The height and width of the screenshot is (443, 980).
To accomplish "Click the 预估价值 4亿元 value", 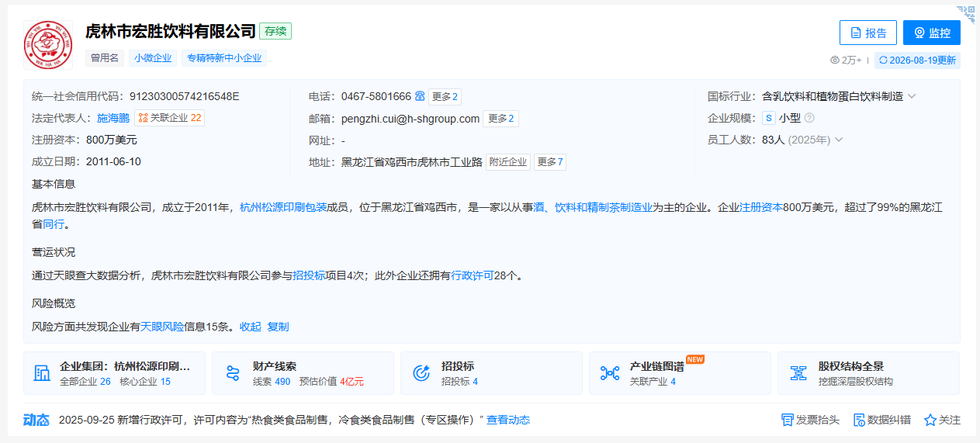I will 332,381.
